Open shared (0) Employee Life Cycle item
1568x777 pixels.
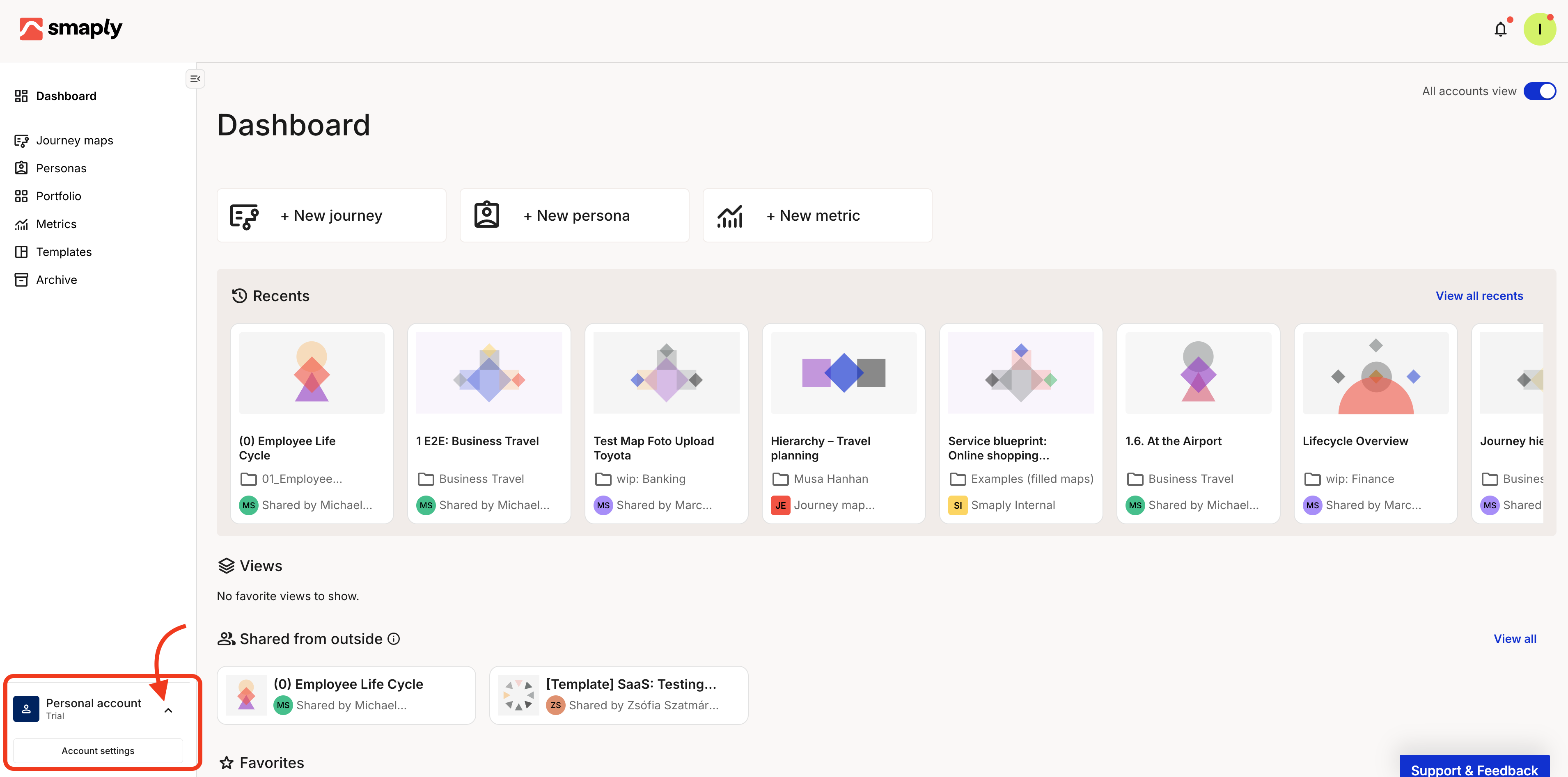coord(346,695)
